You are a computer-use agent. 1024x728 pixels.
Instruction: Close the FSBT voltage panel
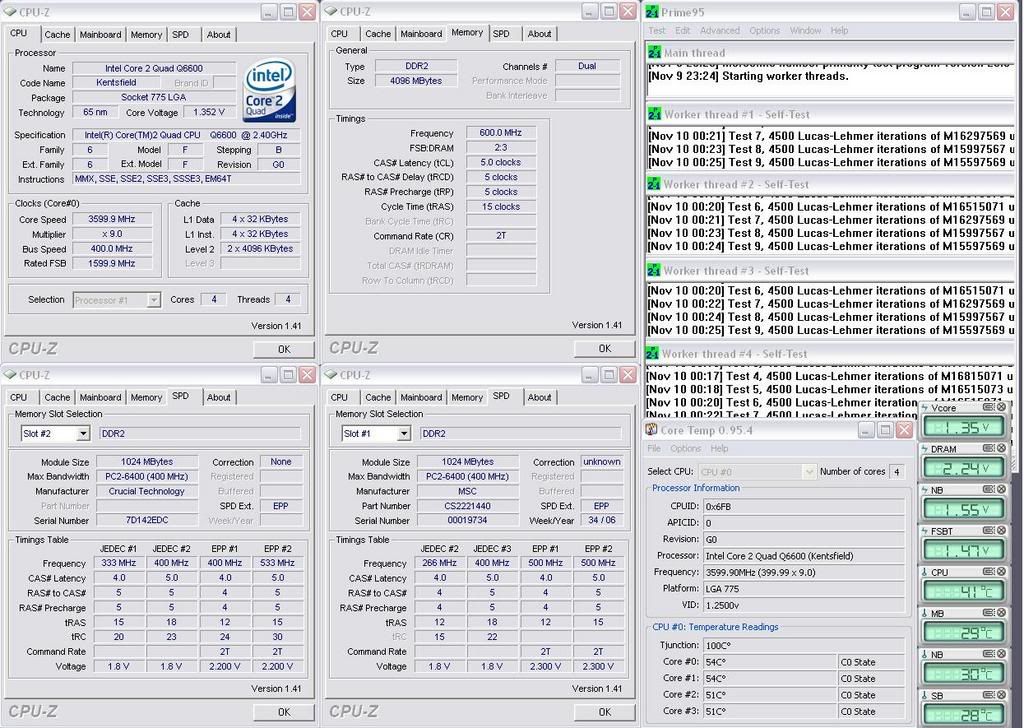click(x=1001, y=530)
